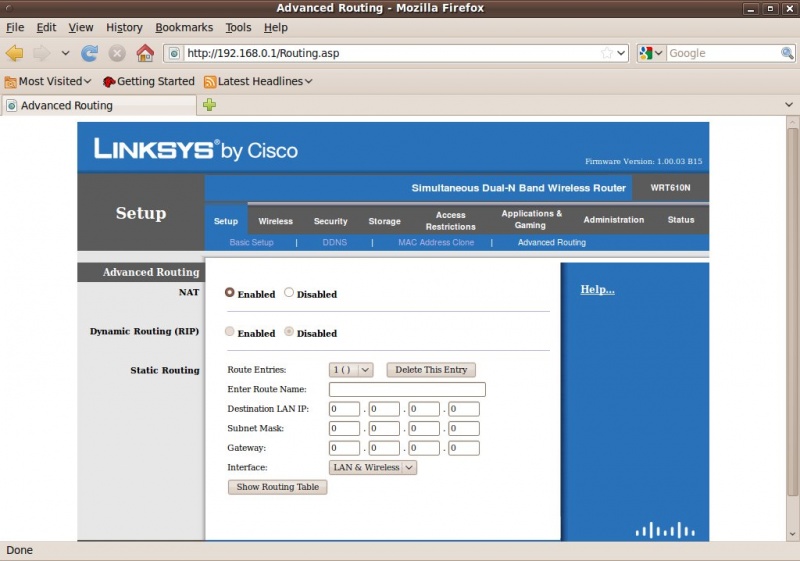Go to the Basic Setup sub-page
800x561 pixels.
tap(252, 242)
